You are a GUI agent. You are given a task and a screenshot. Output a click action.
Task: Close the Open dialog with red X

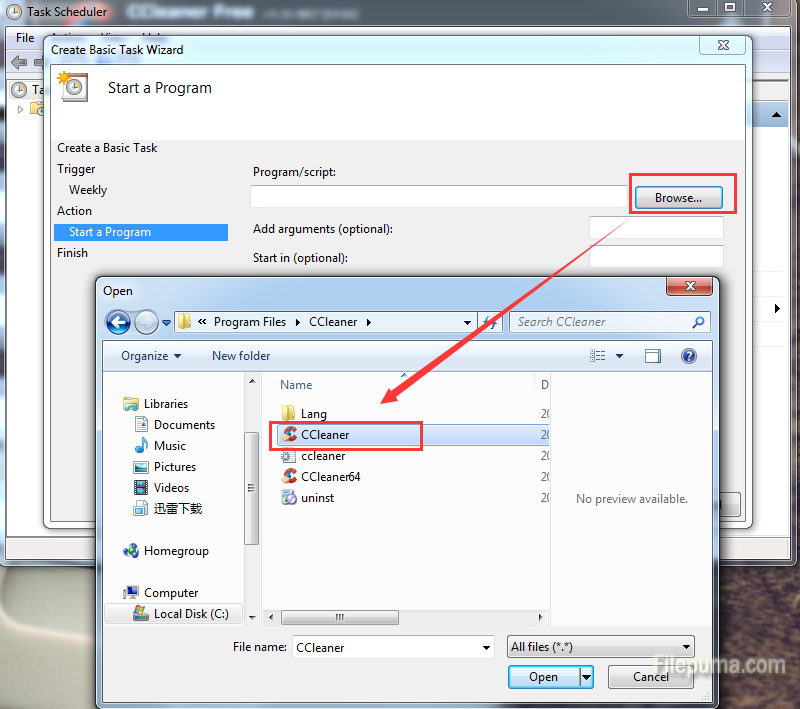point(689,286)
